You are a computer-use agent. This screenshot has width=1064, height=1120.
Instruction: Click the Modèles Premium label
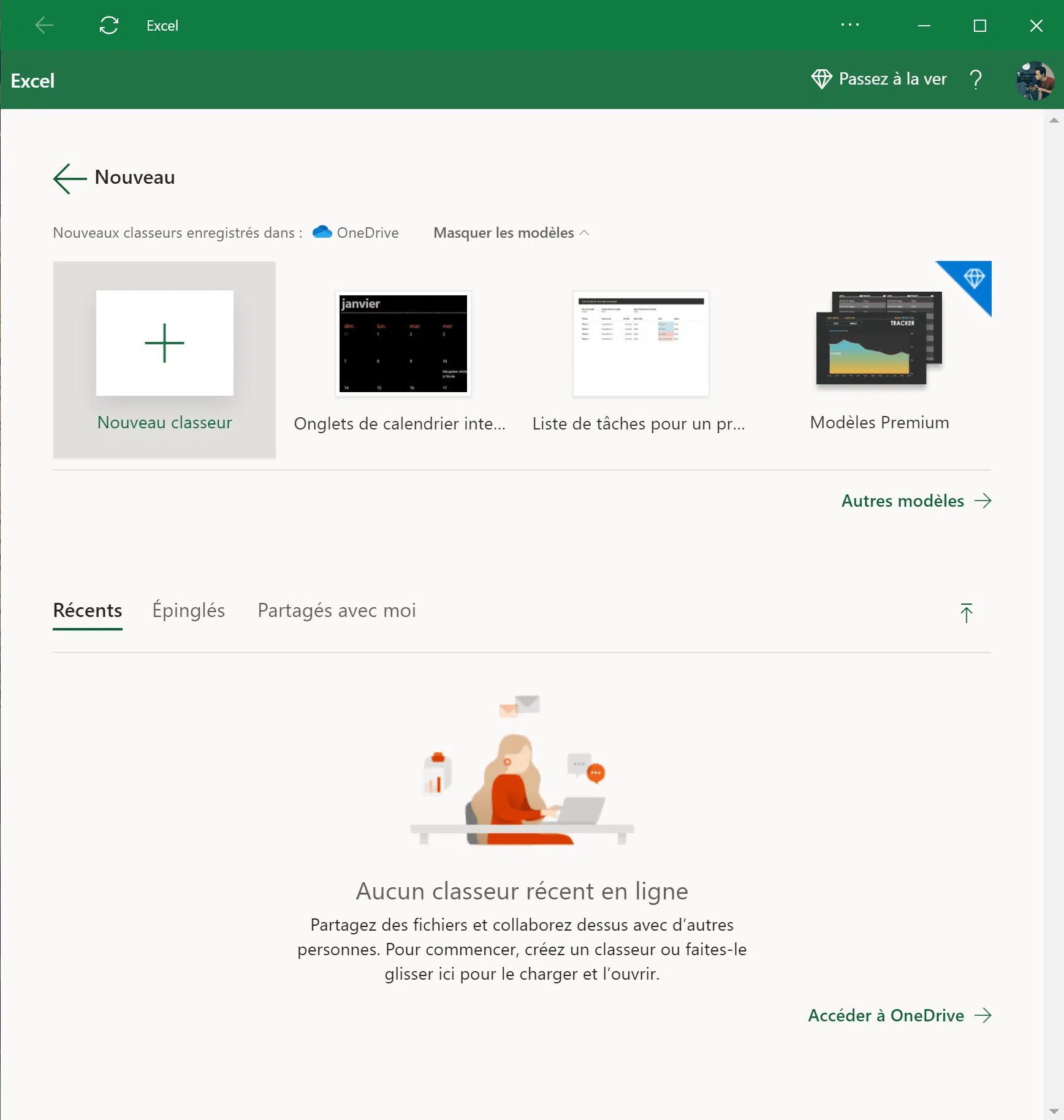pos(880,423)
